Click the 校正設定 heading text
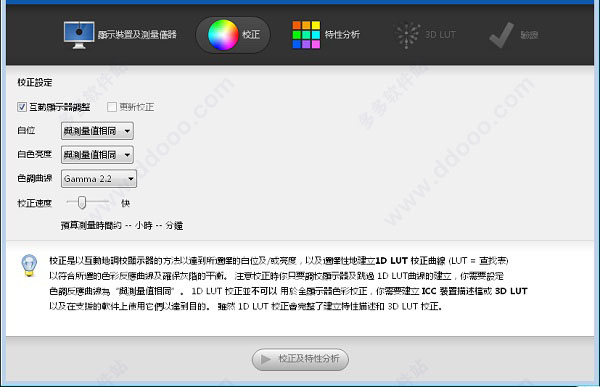This screenshot has width=600, height=387. pos(34,82)
